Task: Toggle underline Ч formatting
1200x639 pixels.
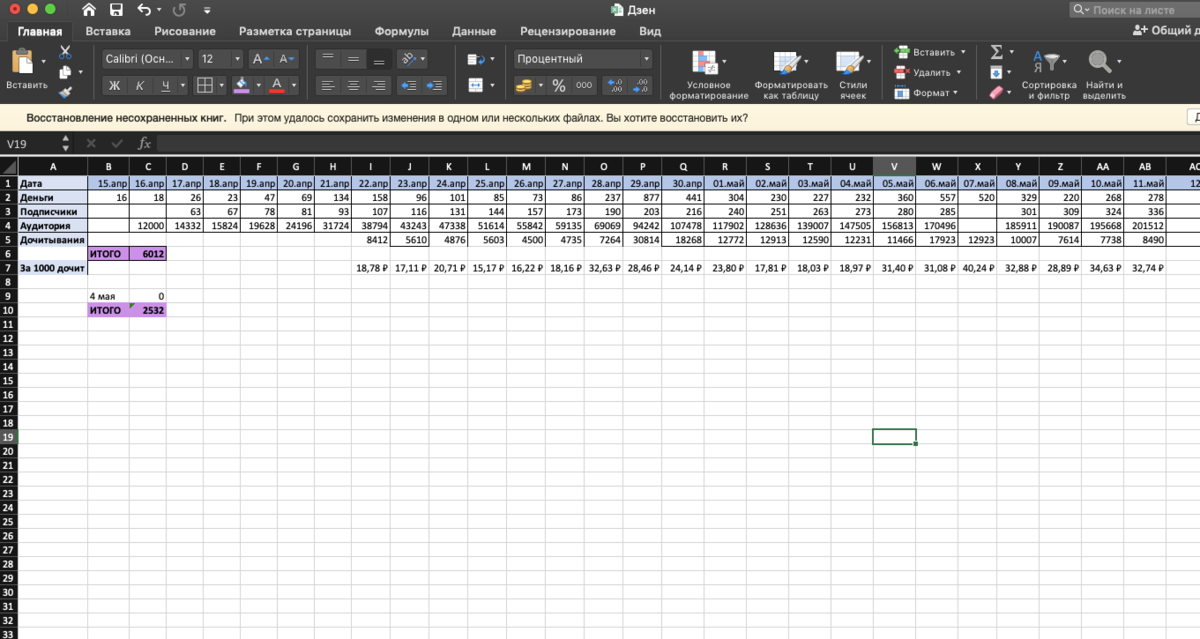Action: [x=166, y=85]
